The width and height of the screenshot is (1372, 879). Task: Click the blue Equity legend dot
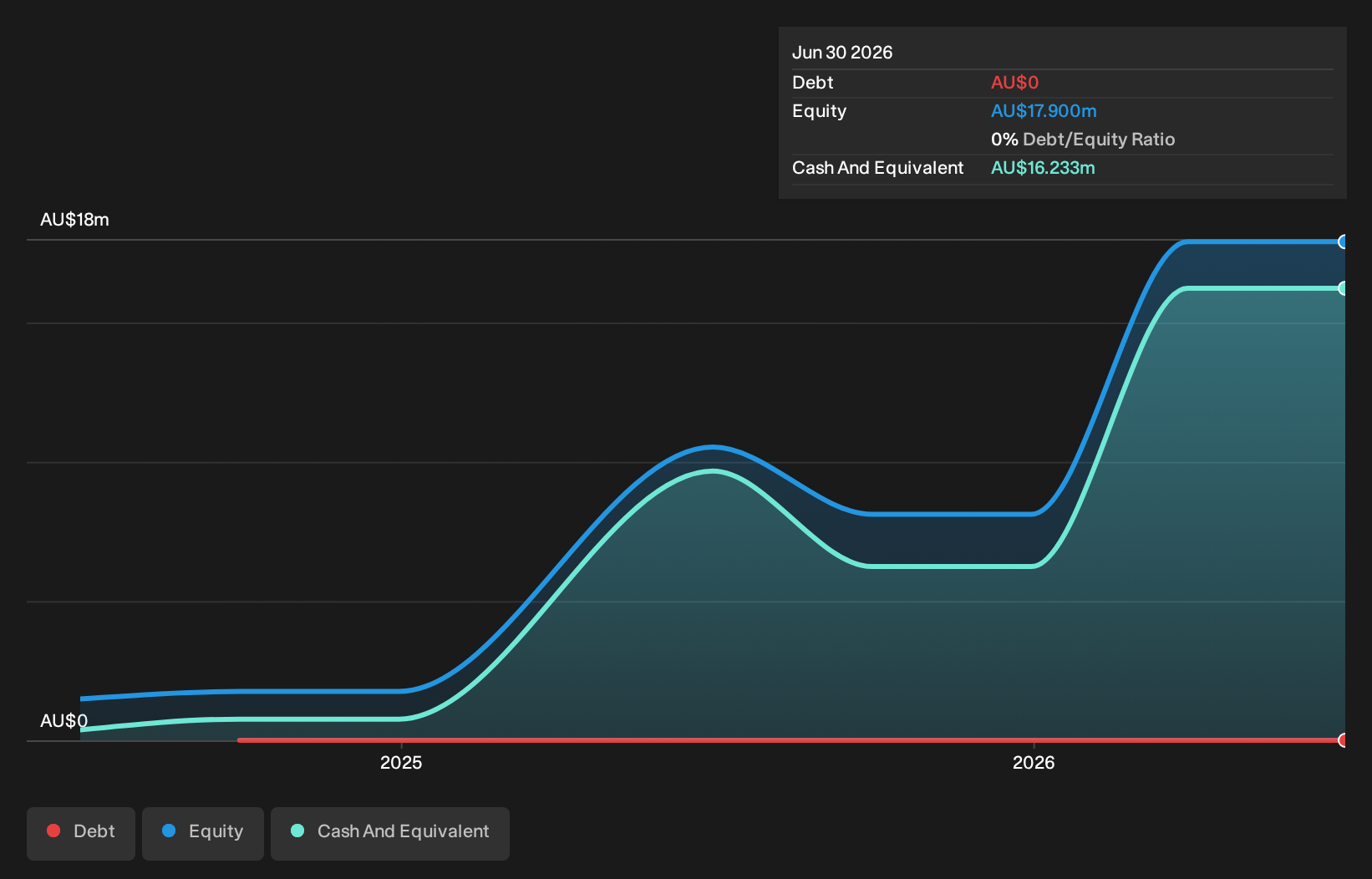coord(169,831)
